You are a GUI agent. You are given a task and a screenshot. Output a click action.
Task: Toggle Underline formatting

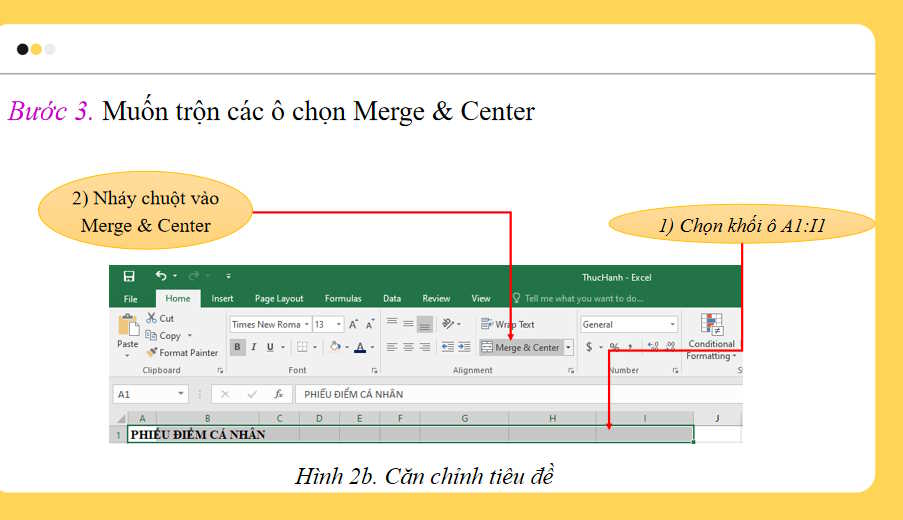click(270, 347)
